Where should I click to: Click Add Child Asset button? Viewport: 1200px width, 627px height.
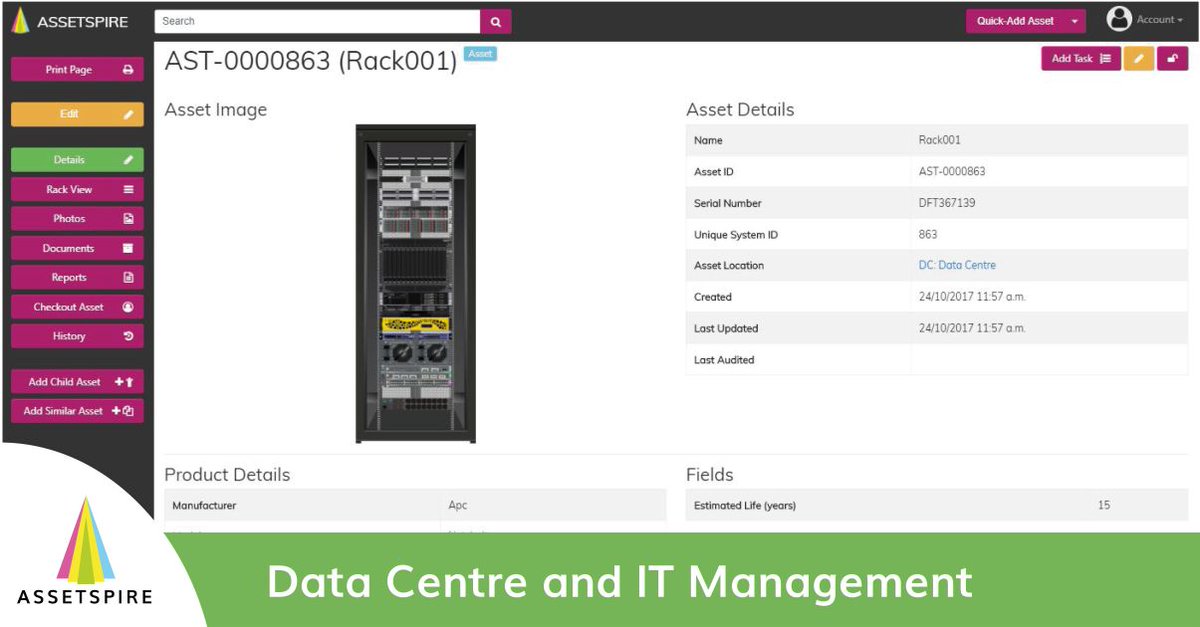pos(77,382)
